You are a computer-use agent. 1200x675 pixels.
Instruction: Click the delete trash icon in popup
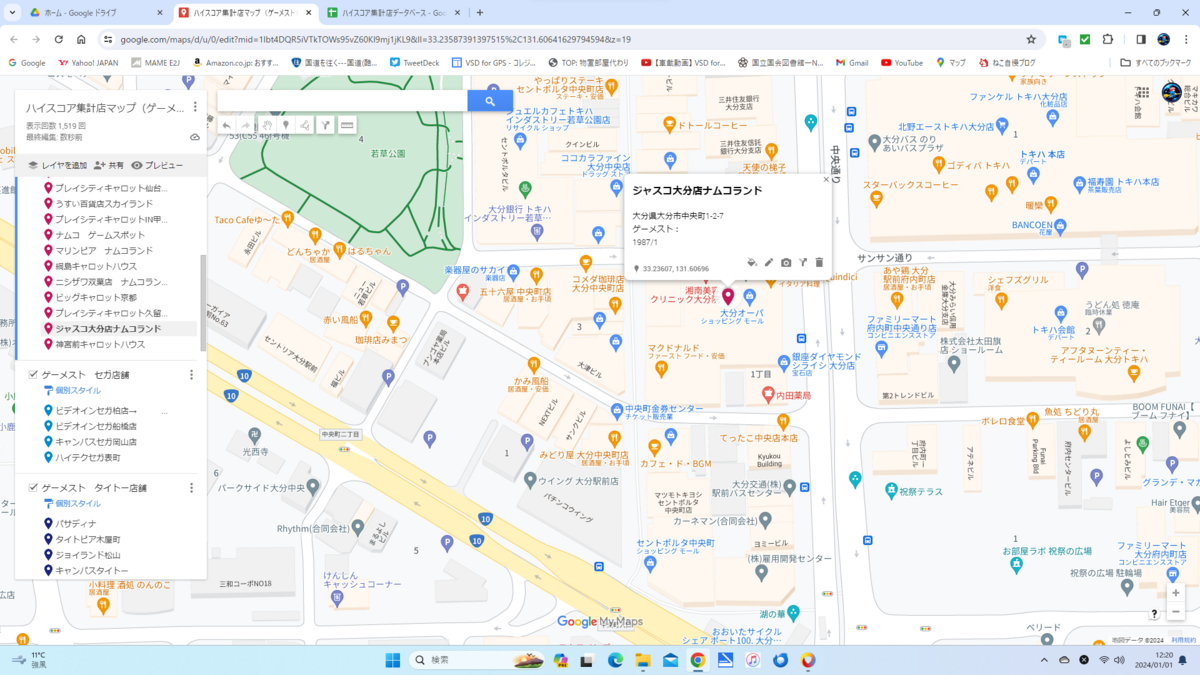[x=819, y=262]
